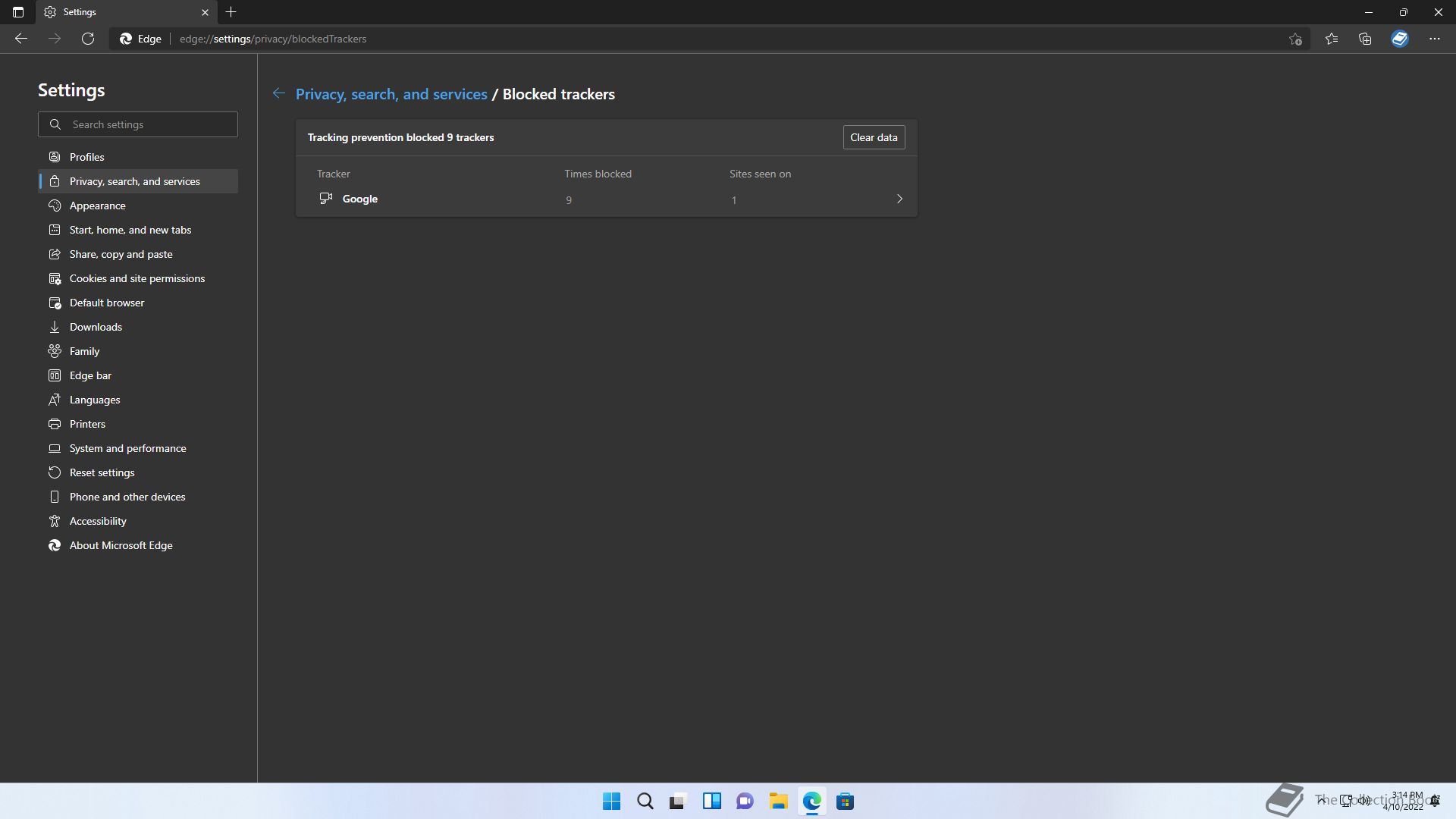Open Reset settings page
Screen dimensions: 1456x819
(138, 472)
